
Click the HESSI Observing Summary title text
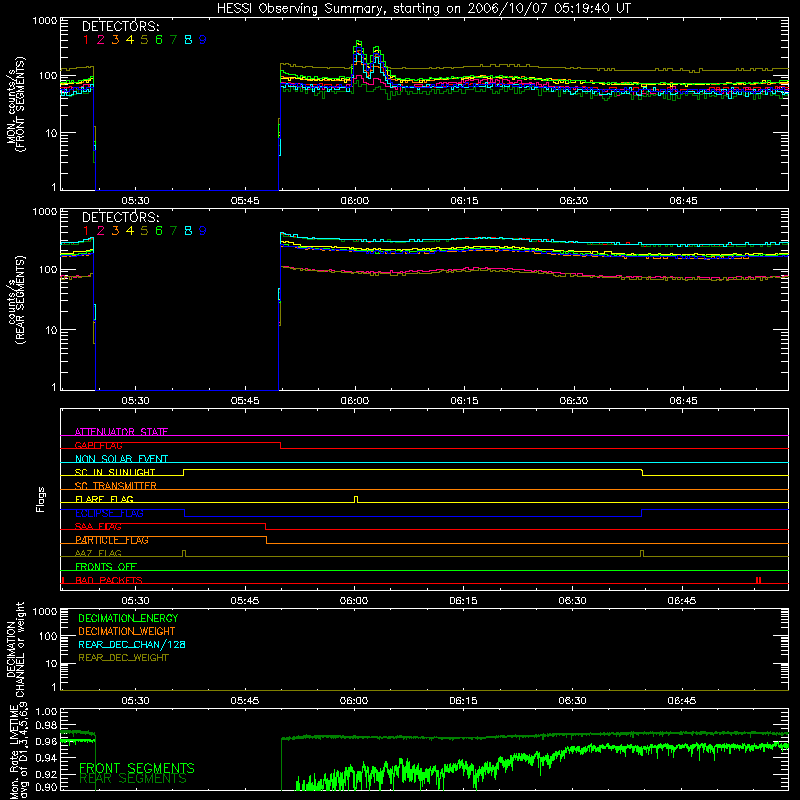coord(423,9)
